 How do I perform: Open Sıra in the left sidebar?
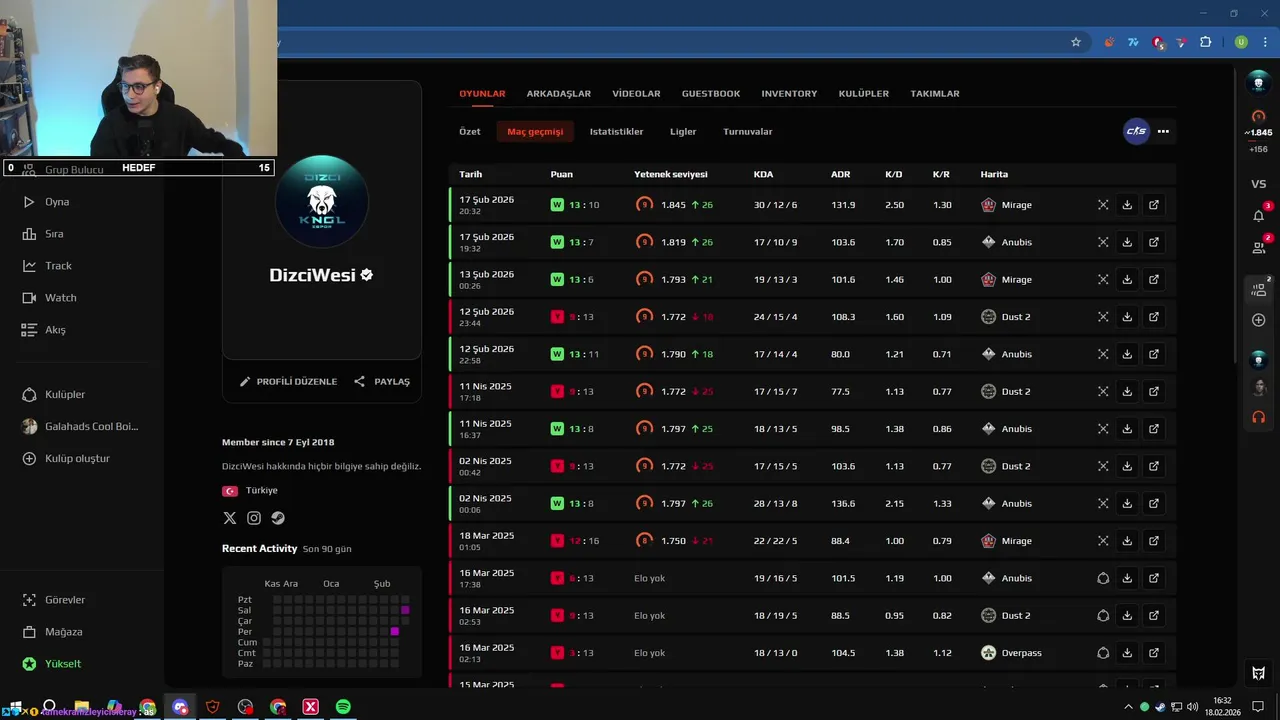[43, 234]
